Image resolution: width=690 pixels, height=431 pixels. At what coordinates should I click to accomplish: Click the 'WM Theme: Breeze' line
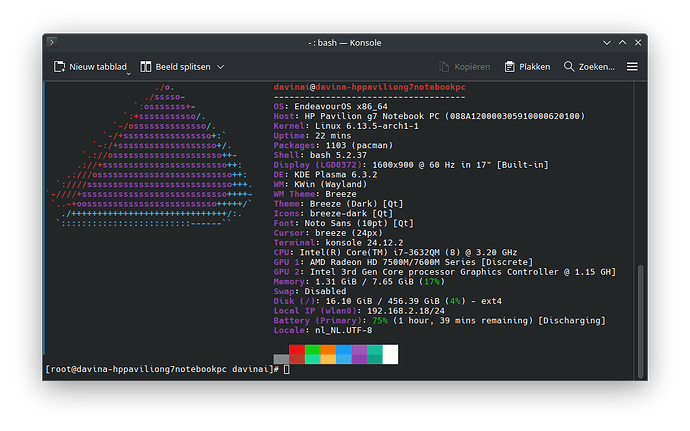pos(315,194)
